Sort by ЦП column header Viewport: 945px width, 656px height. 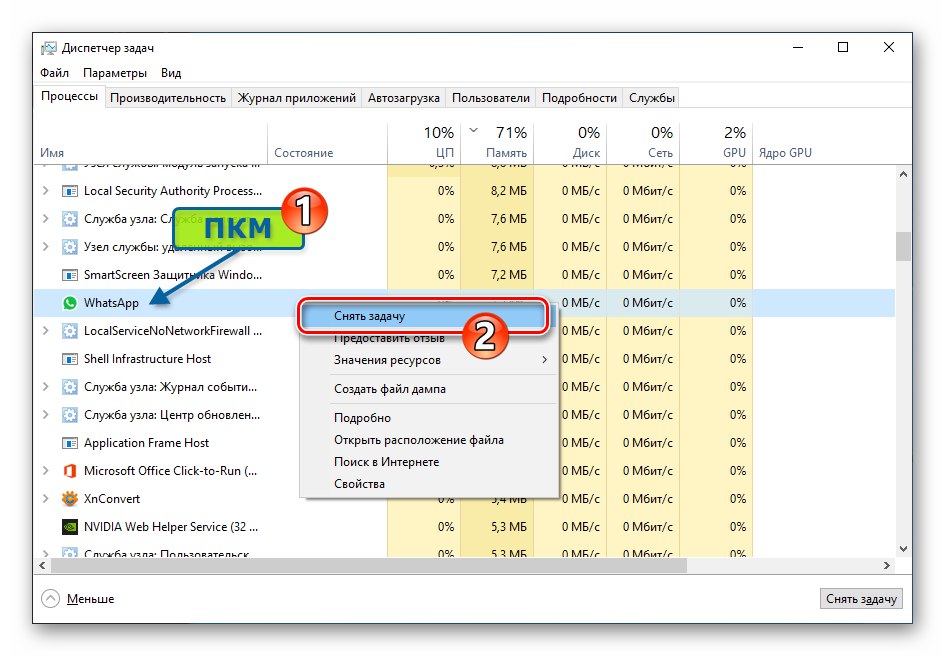pyautogui.click(x=424, y=144)
